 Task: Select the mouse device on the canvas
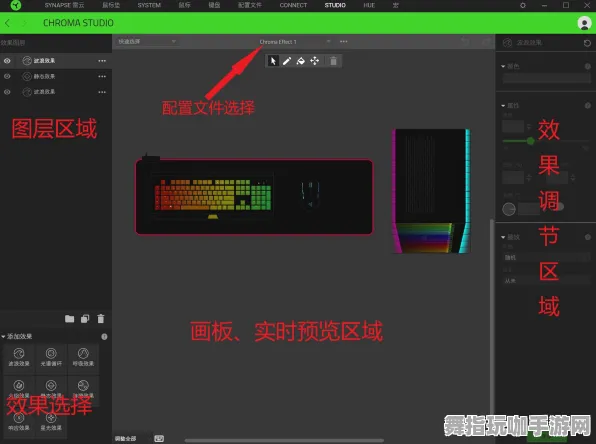310,194
